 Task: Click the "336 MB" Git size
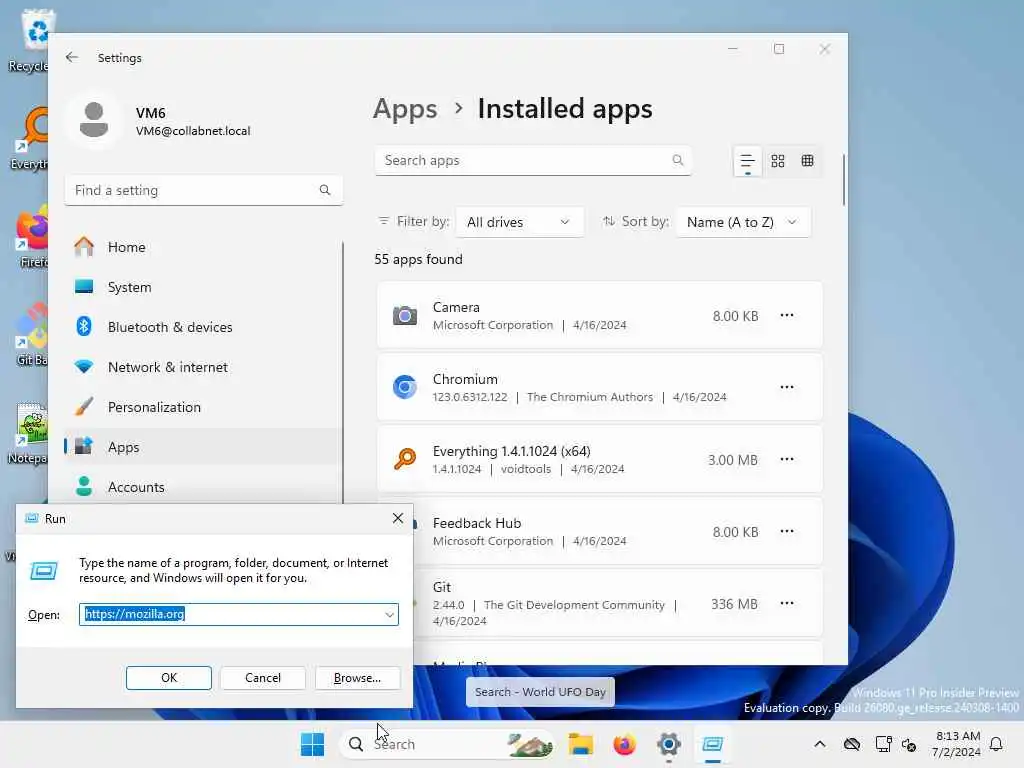click(734, 604)
